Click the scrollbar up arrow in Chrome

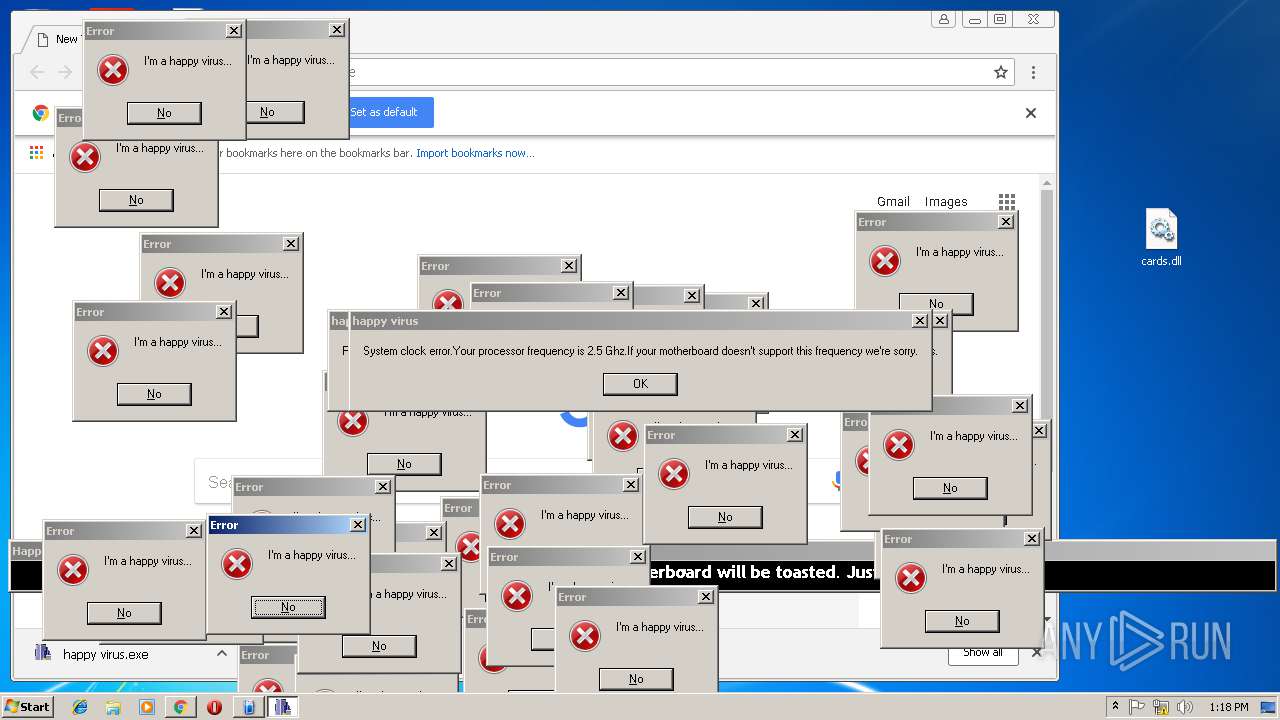click(x=1047, y=182)
